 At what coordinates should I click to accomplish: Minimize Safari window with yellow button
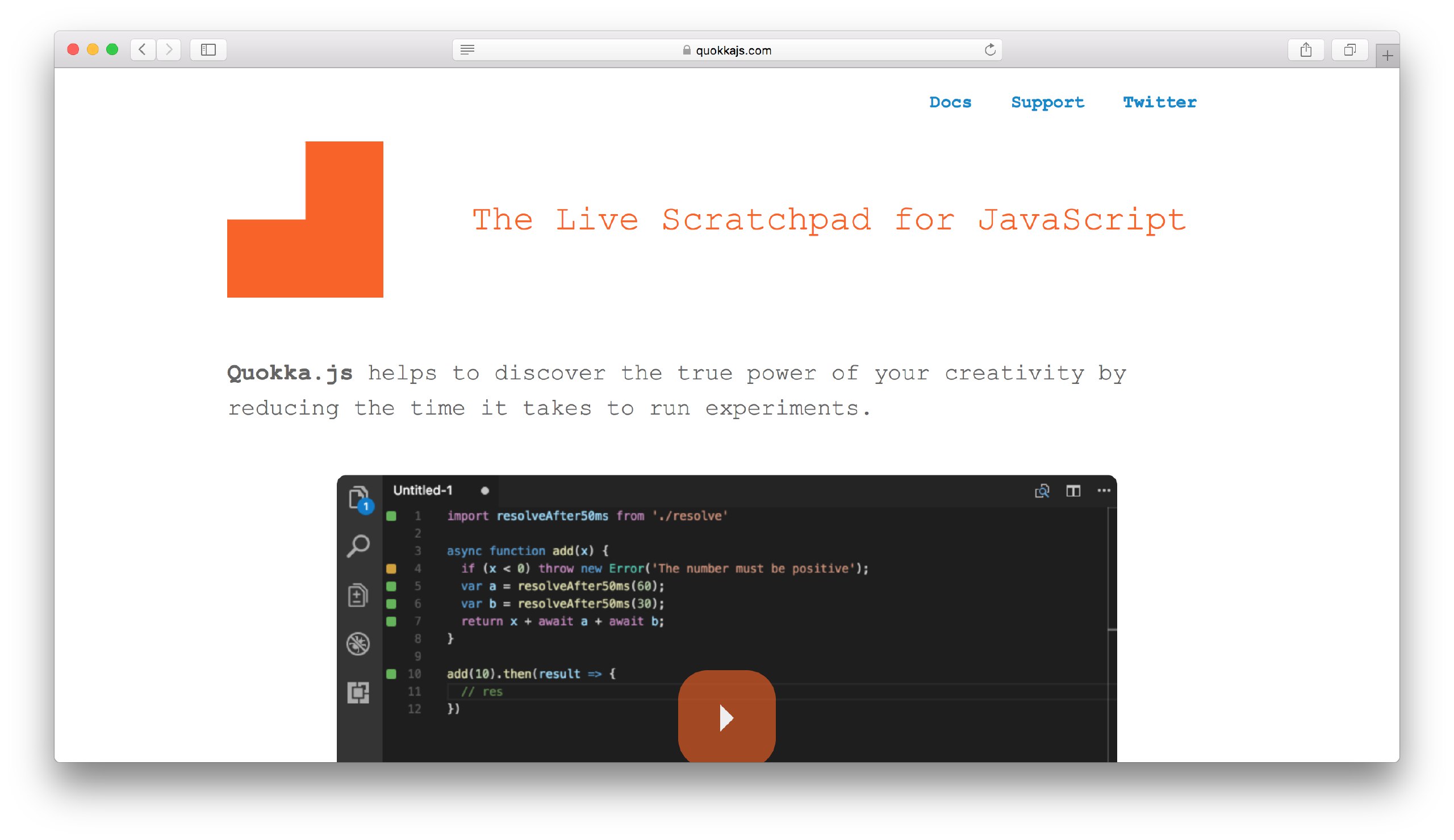(92, 49)
